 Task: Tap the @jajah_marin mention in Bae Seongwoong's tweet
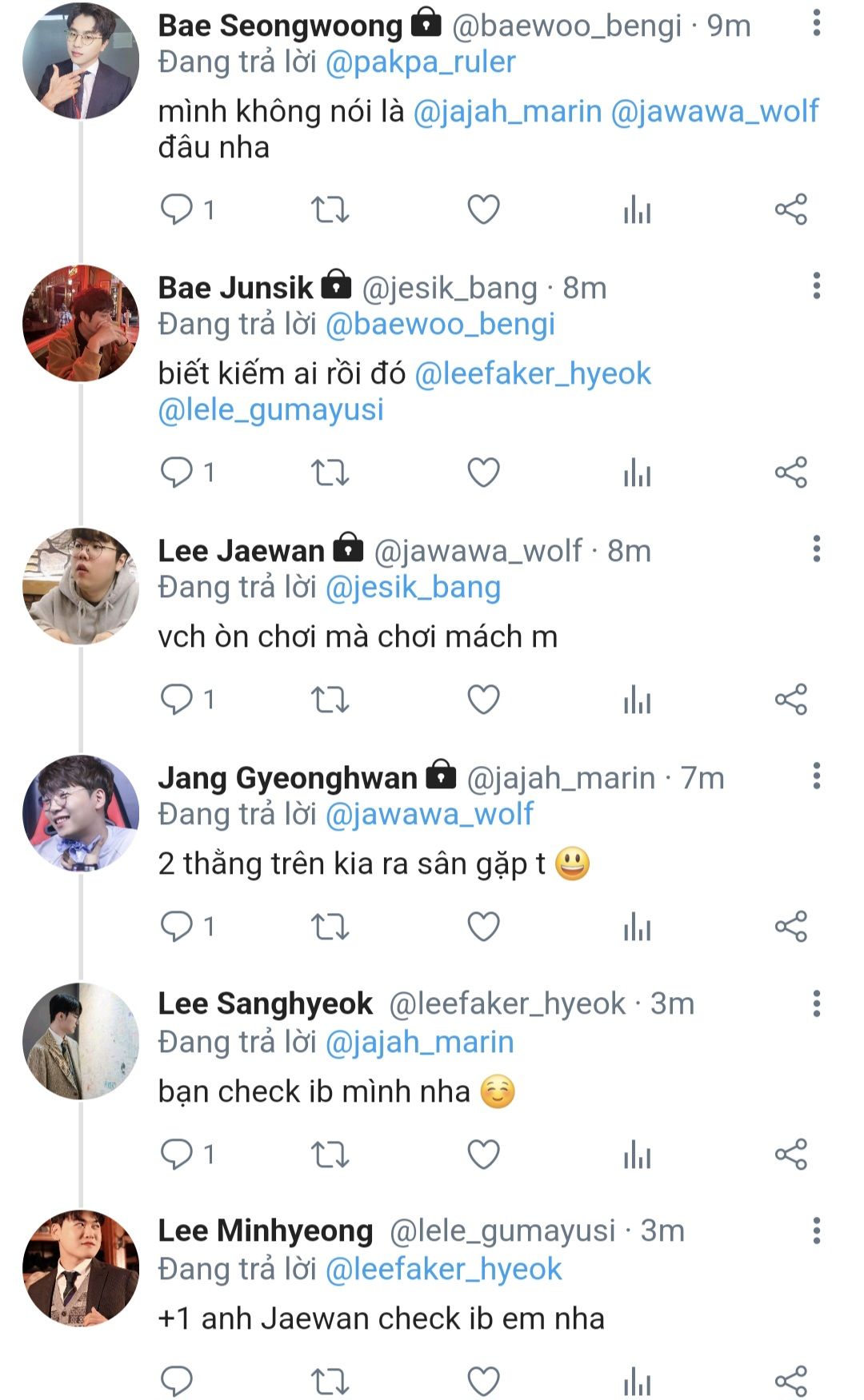pos(507,111)
